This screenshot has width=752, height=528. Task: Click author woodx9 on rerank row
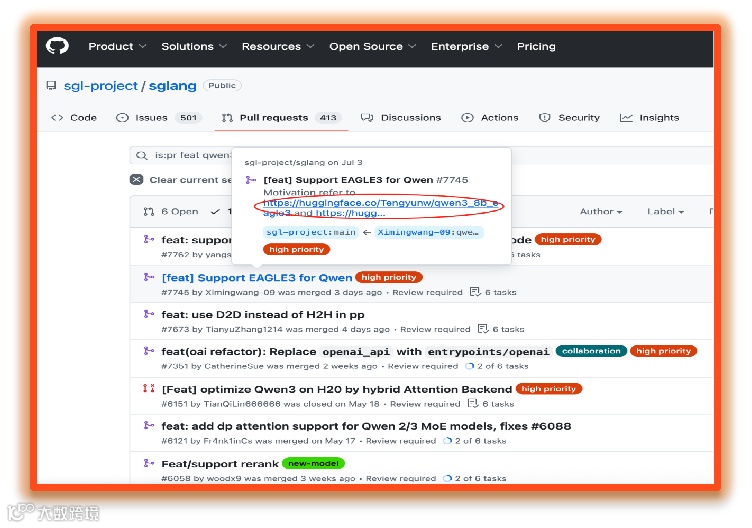coord(224,478)
